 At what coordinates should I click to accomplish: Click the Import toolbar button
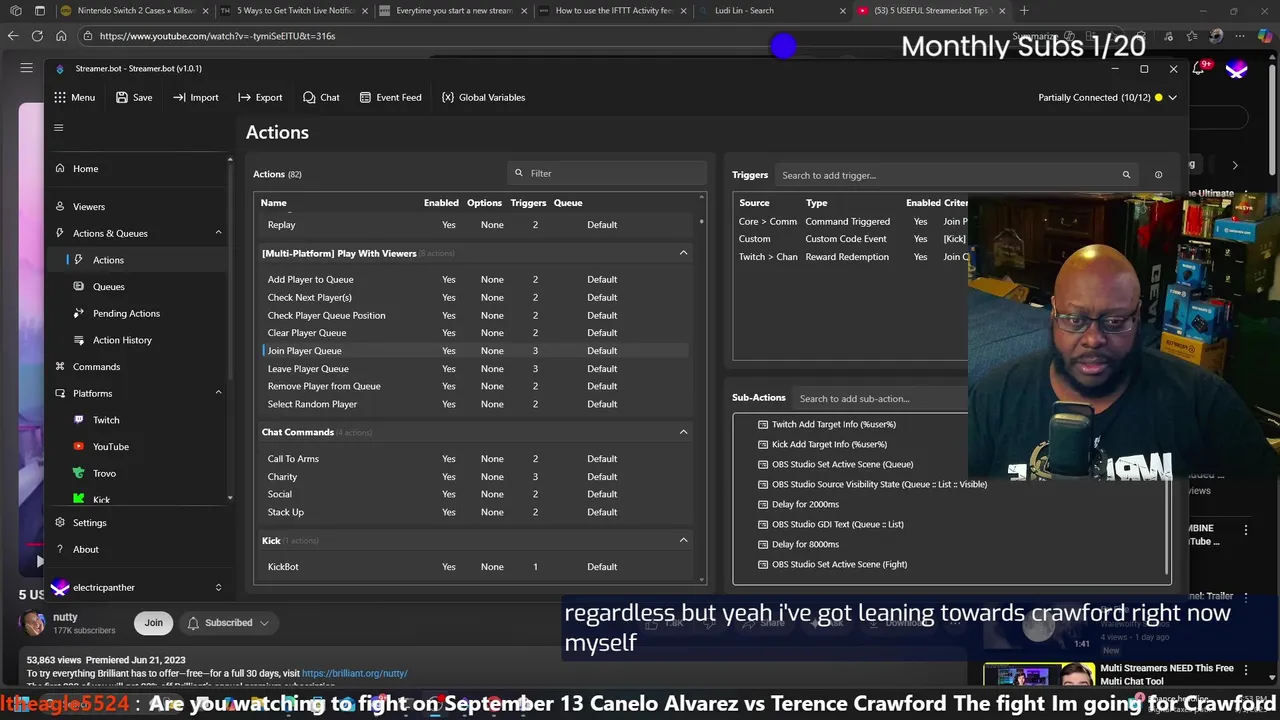coord(196,97)
